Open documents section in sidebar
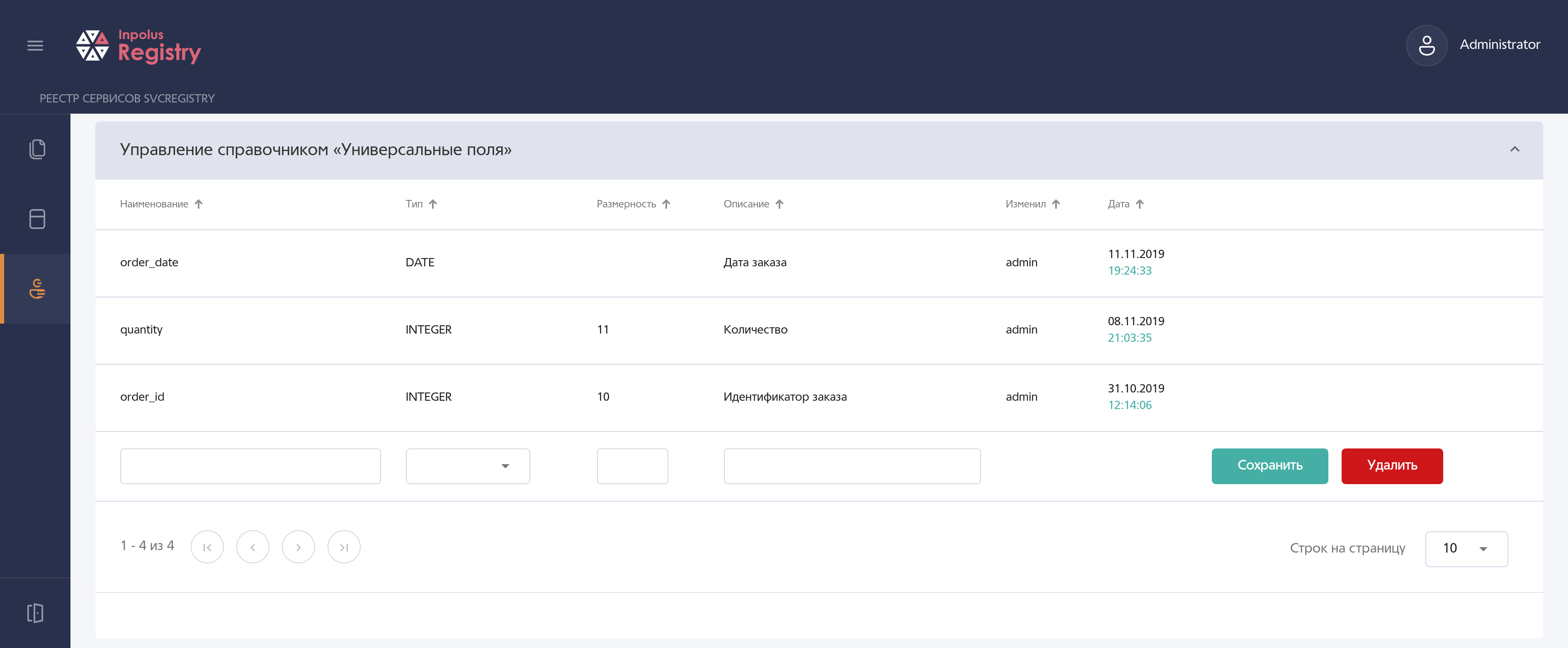This screenshot has width=1568, height=648. [x=37, y=149]
